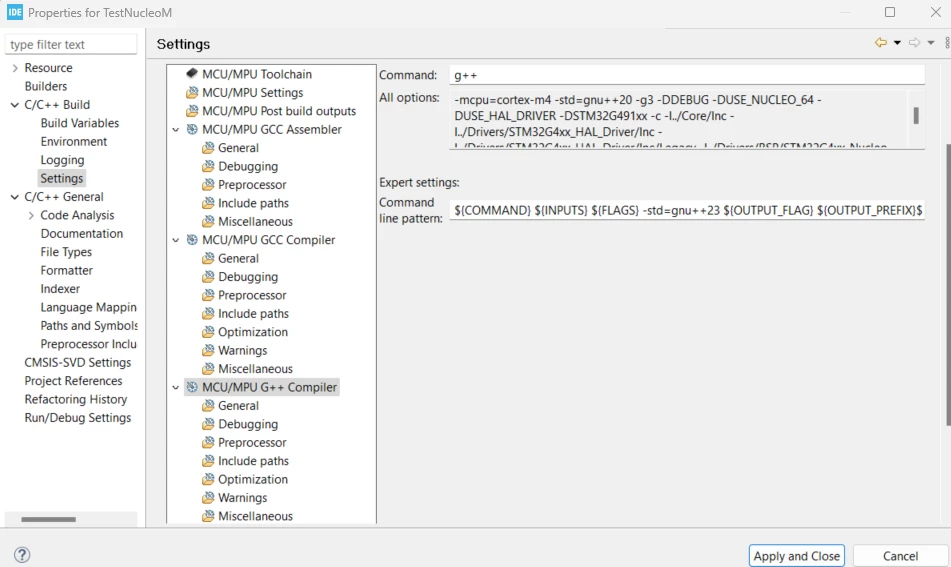Select Builders in the left tree
Viewport: 951px width, 567px height.
click(x=45, y=86)
